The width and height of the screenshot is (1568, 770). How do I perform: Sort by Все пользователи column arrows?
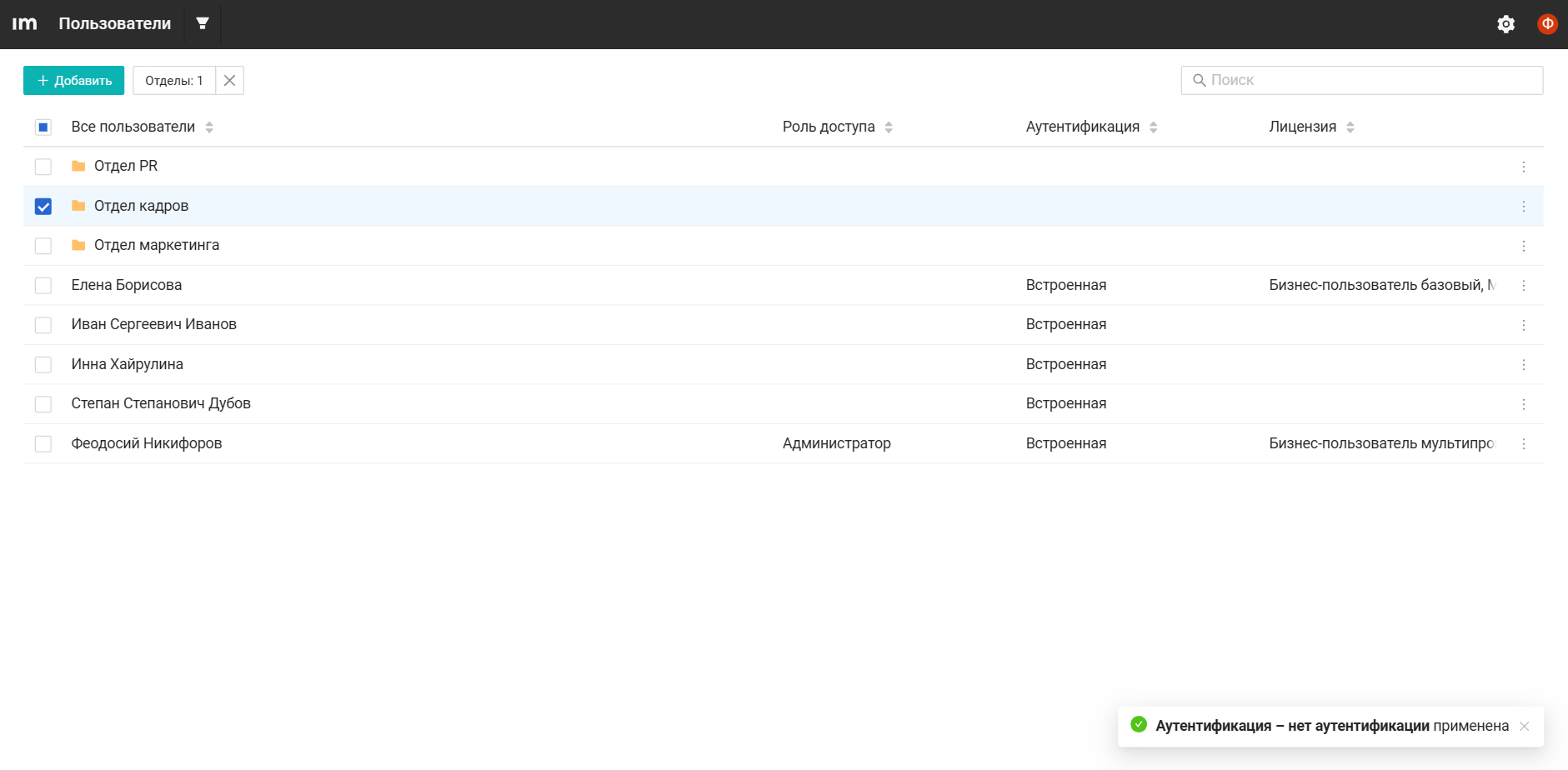click(x=209, y=127)
